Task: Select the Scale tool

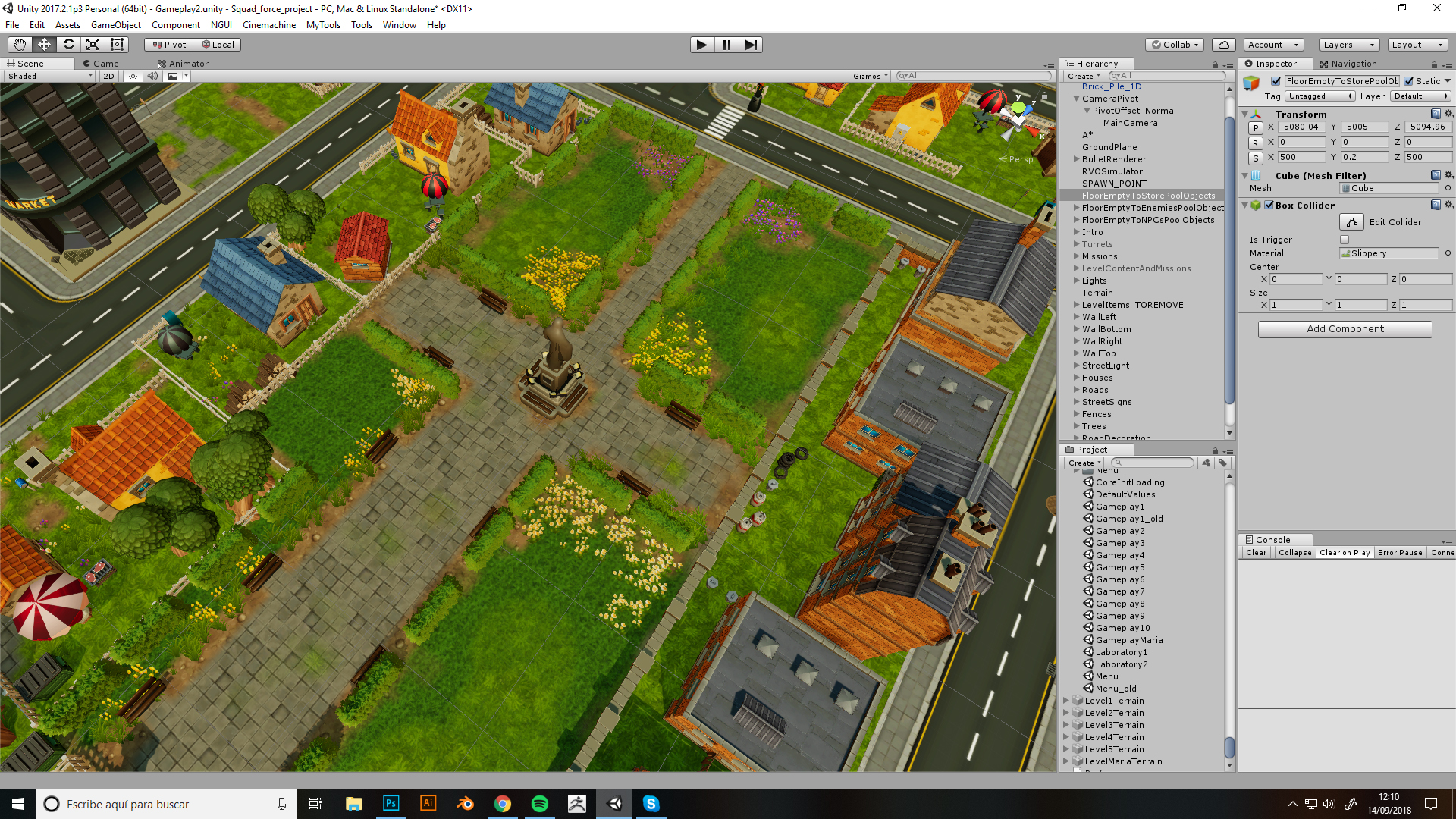Action: tap(93, 45)
